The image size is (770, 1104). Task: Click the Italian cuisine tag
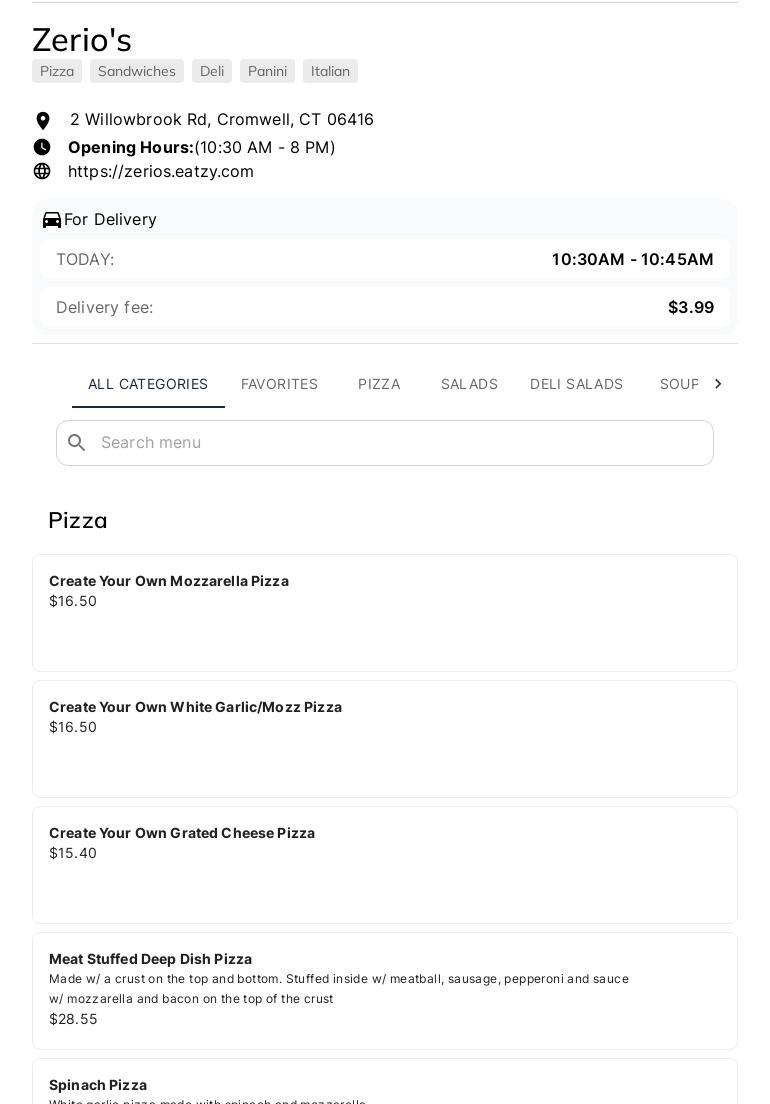[x=330, y=71]
